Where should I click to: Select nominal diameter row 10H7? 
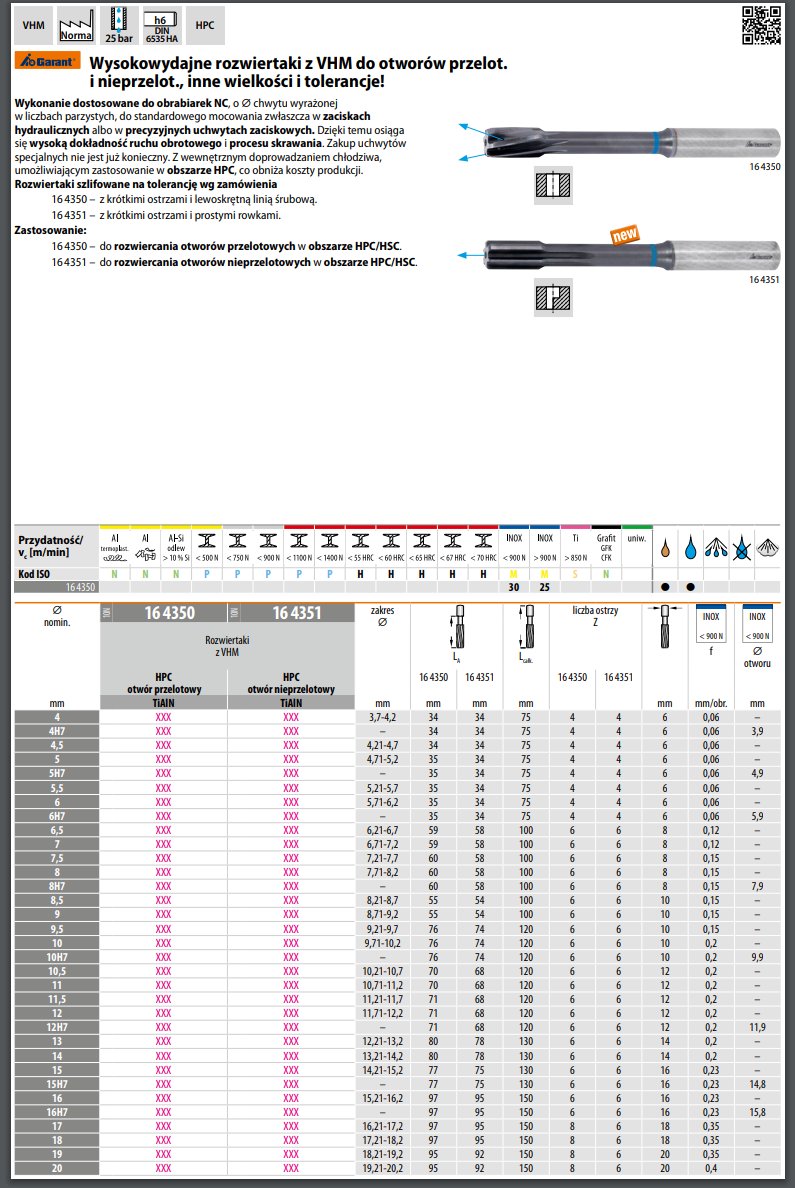click(x=57, y=957)
